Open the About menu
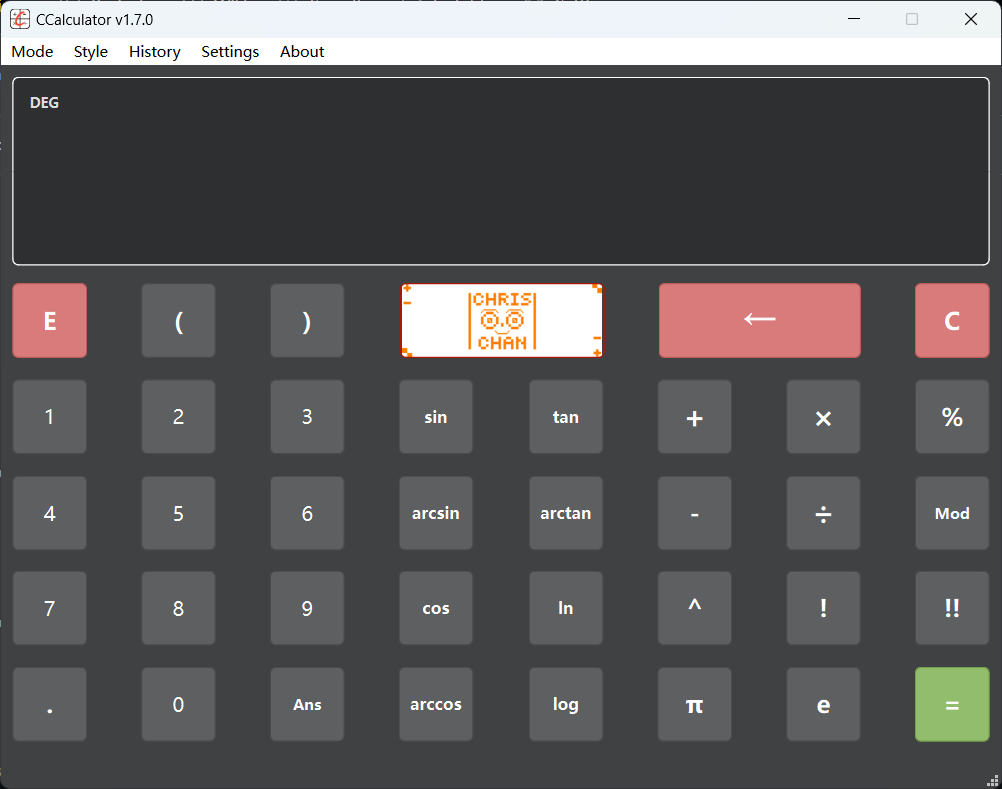The image size is (1002, 789). coord(301,51)
